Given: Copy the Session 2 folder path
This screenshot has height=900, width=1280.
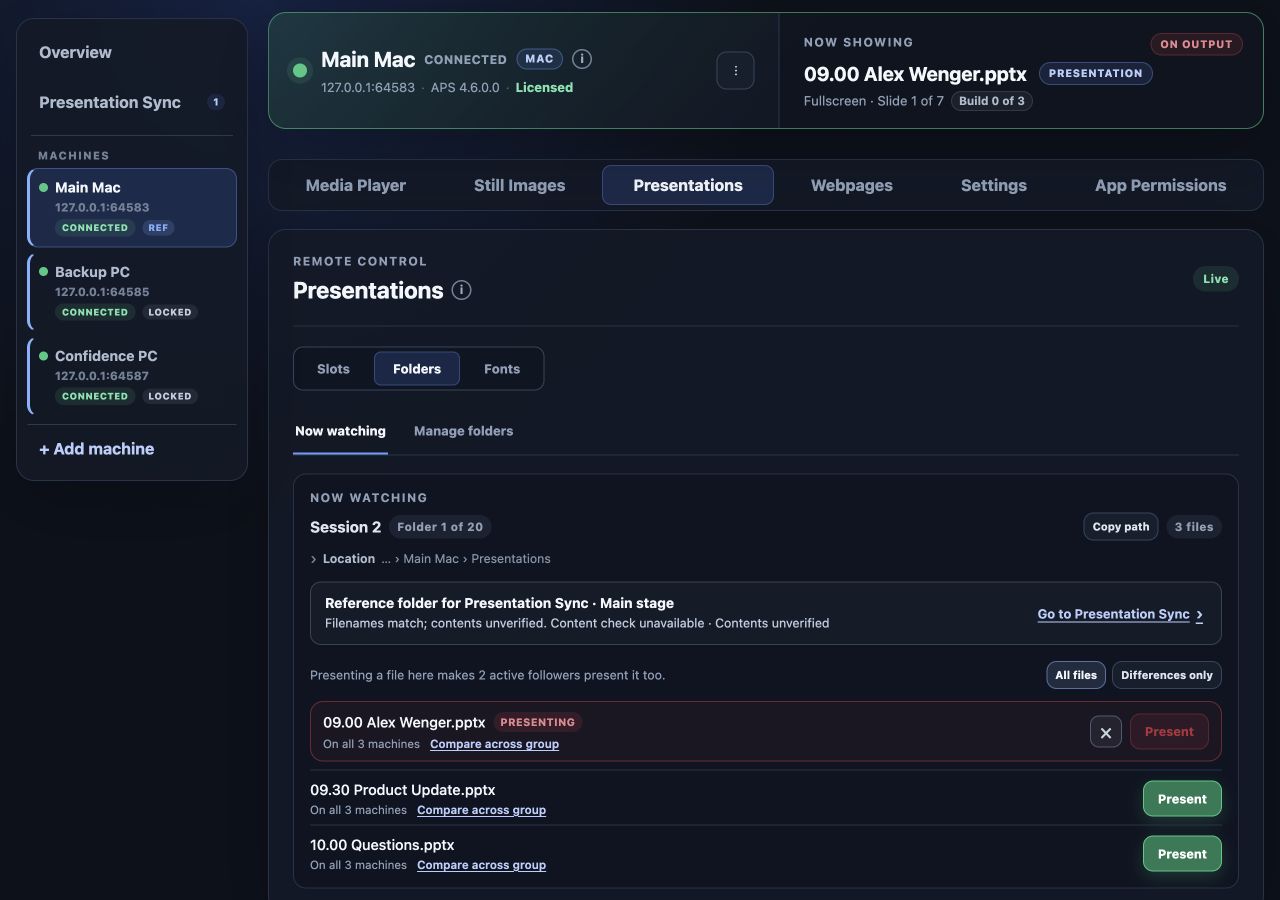Looking at the screenshot, I should pyautogui.click(x=1121, y=527).
